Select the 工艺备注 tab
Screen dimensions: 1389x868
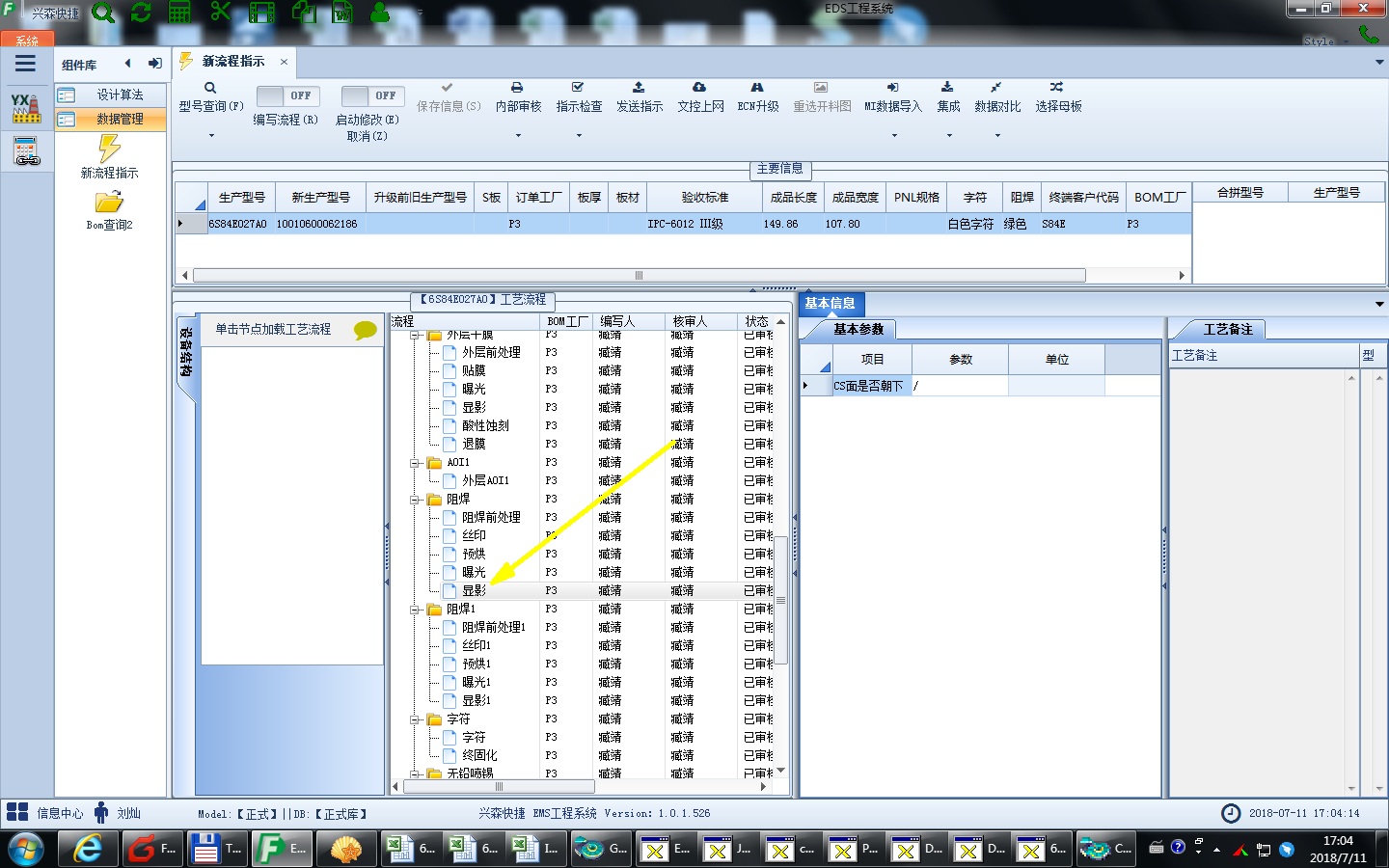pyautogui.click(x=1227, y=329)
